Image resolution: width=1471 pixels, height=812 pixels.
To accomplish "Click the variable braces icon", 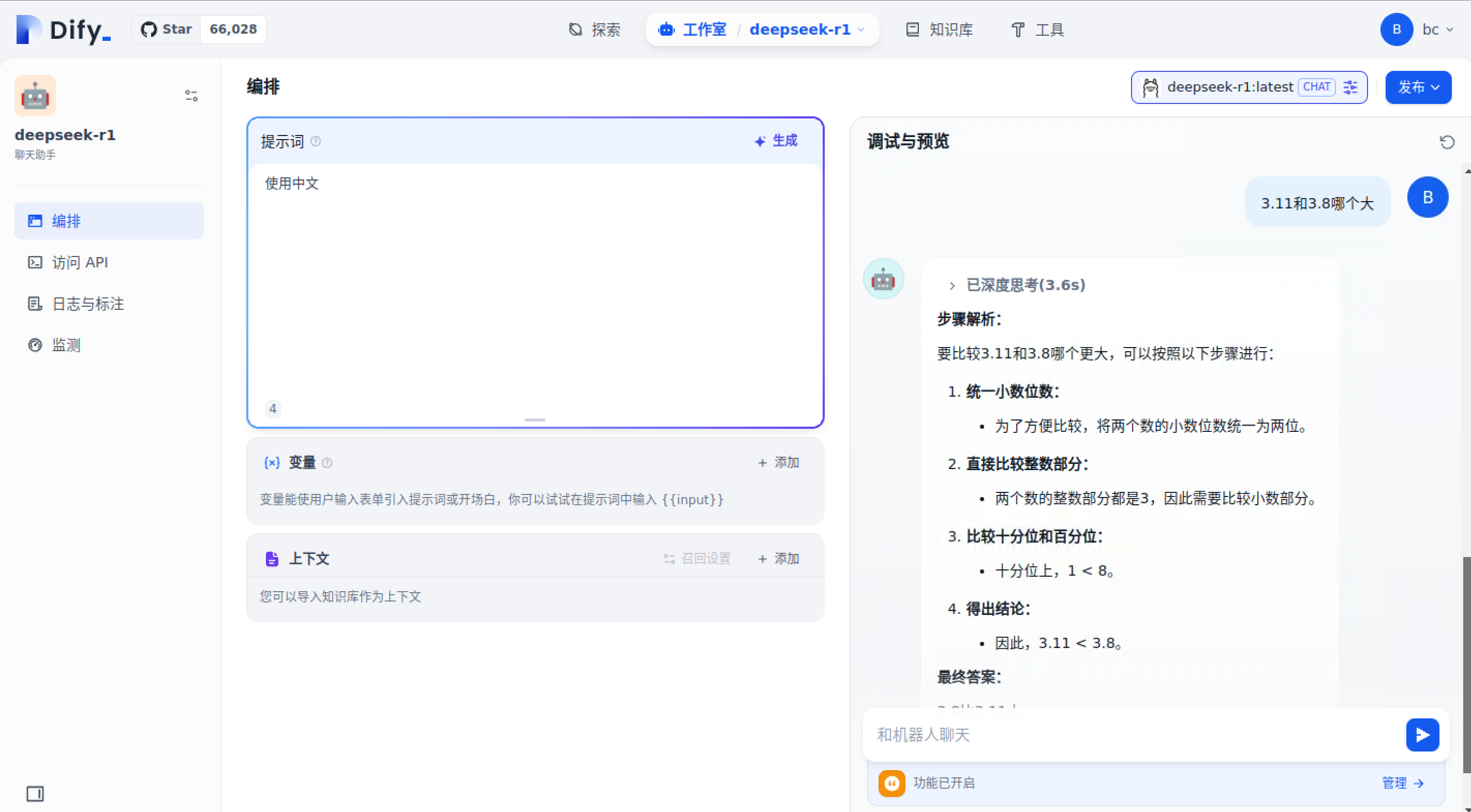I will point(272,463).
